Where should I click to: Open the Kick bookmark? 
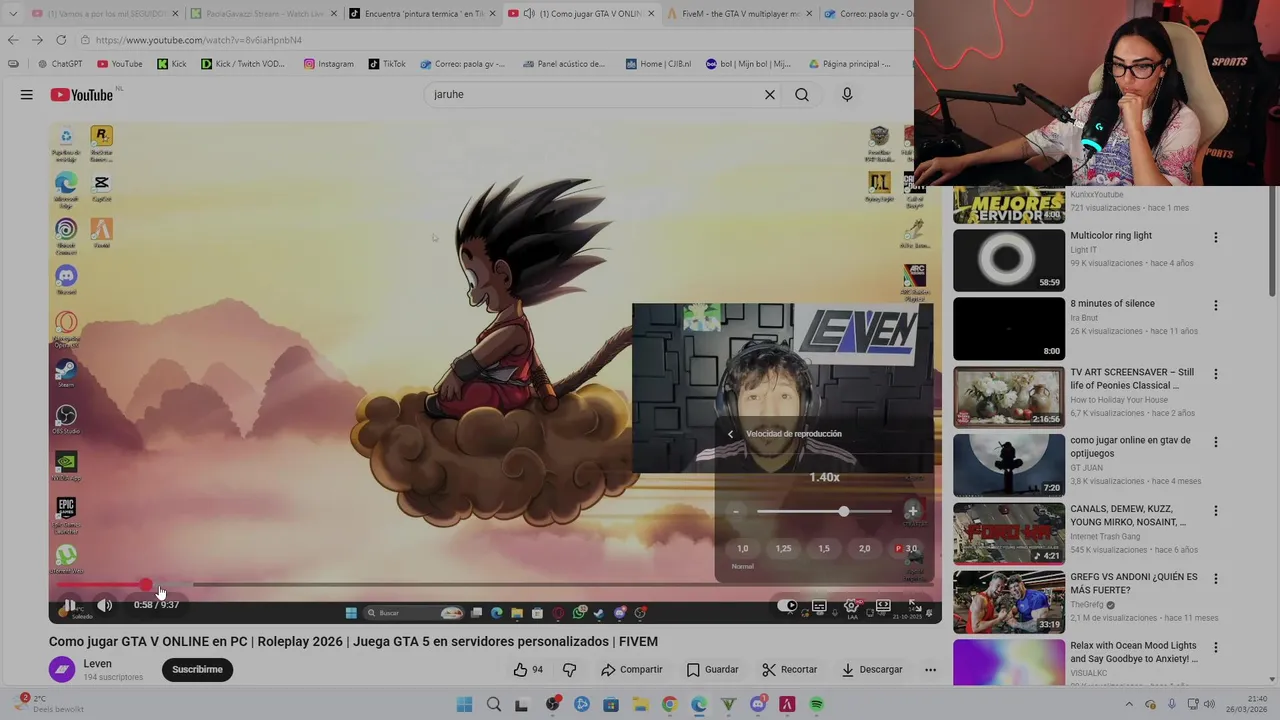172,64
